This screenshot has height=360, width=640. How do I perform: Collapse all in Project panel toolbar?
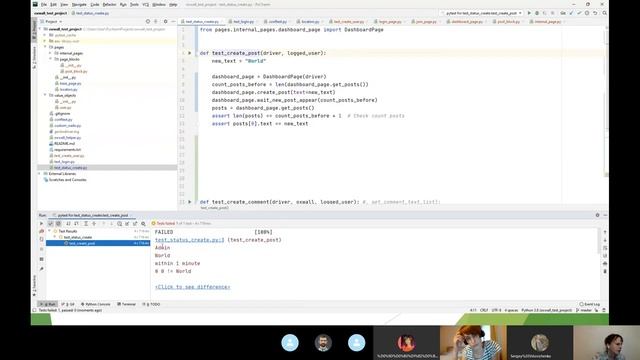pos(156,21)
